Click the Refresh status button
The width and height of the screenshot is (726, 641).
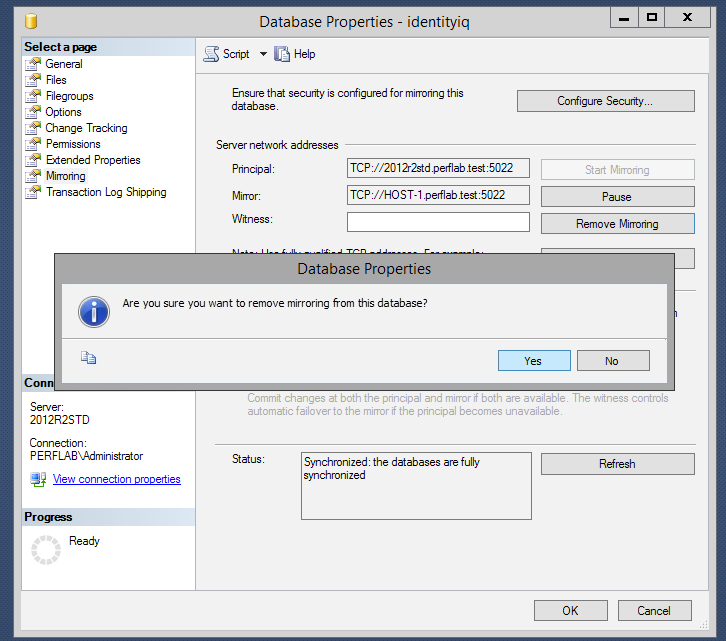click(618, 464)
